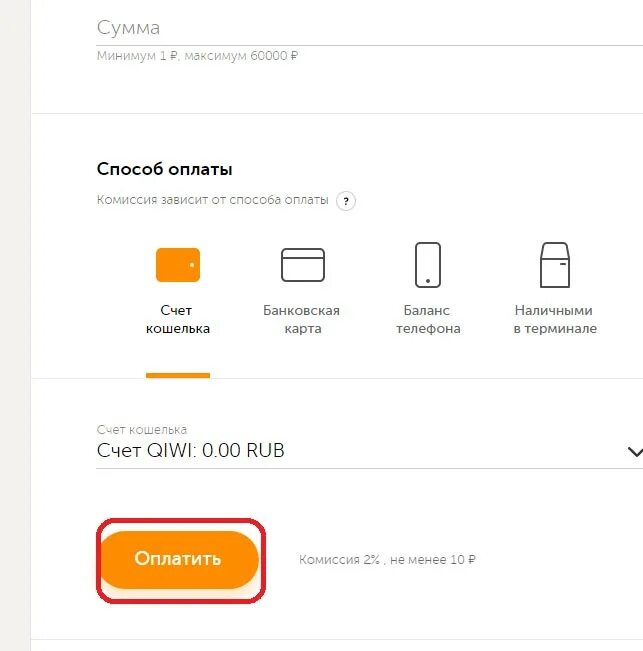
Task: Switch to the Банковская карта tab label
Action: [x=302, y=320]
